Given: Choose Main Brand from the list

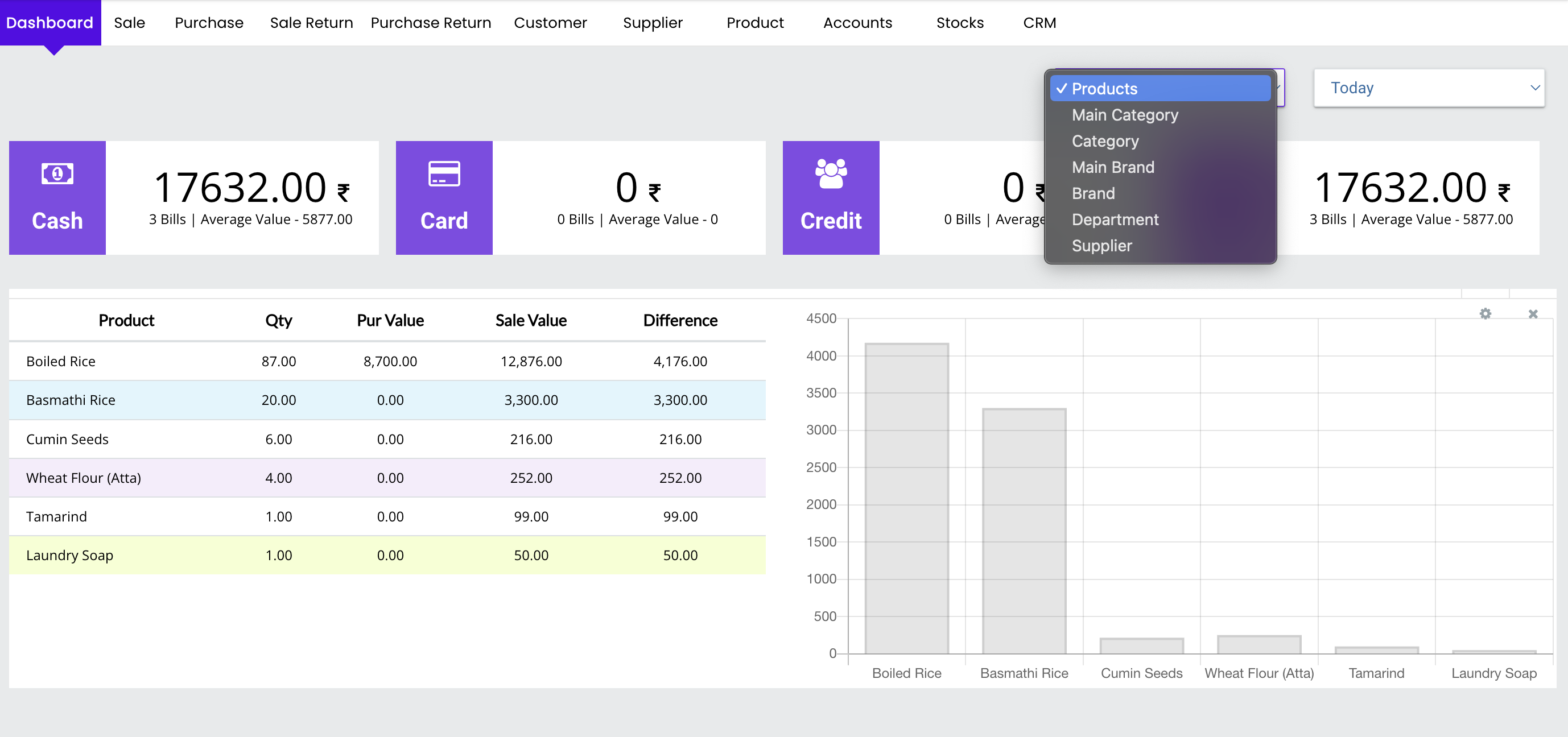Looking at the screenshot, I should [1112, 167].
